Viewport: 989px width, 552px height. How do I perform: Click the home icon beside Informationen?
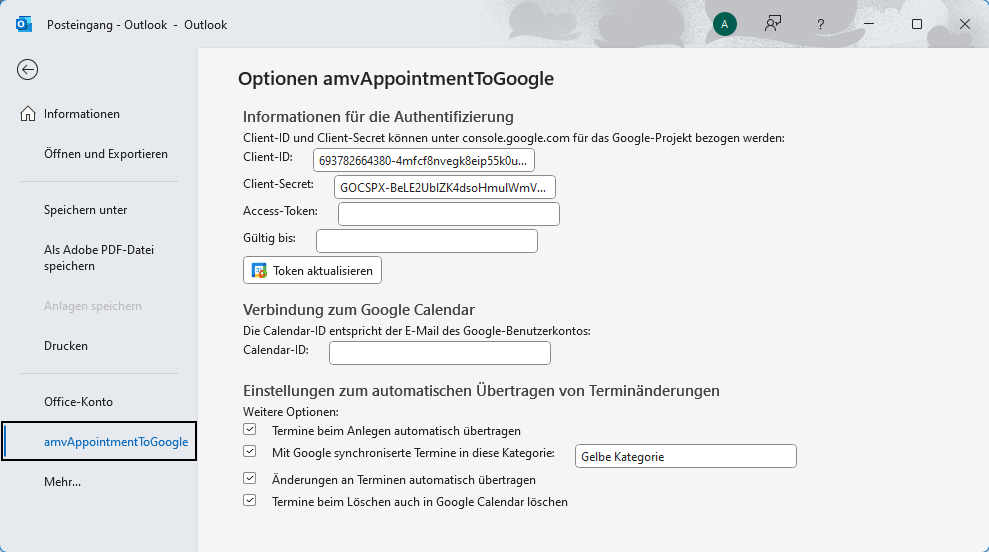click(28, 114)
